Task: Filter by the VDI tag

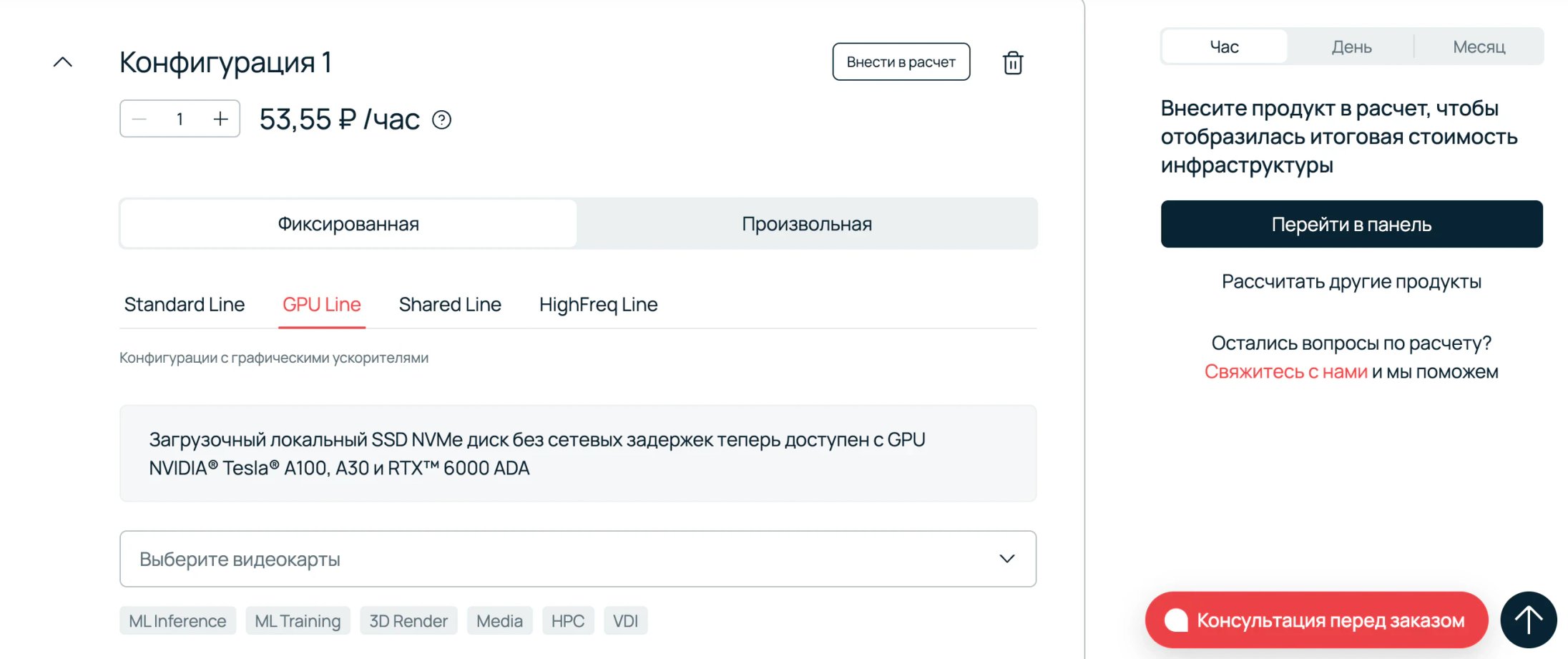Action: tap(625, 621)
